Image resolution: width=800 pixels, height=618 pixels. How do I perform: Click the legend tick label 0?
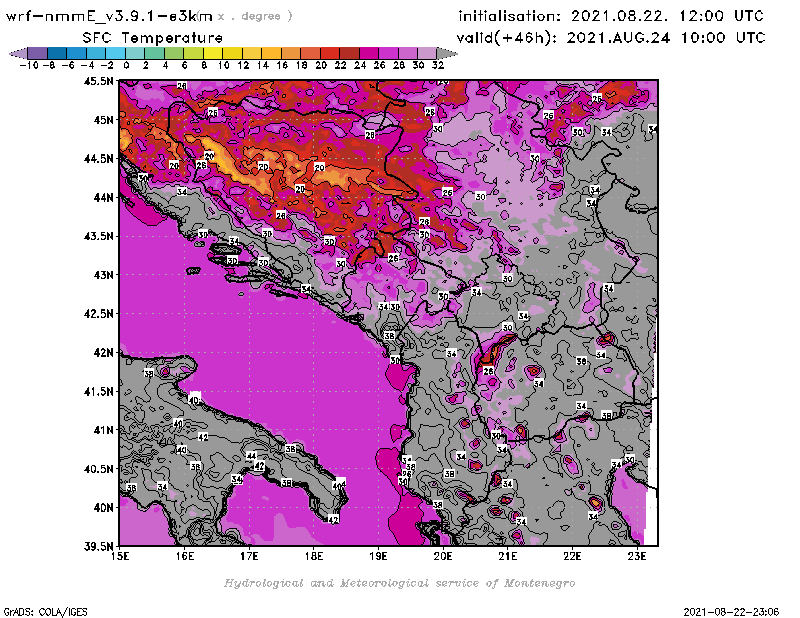126,65
